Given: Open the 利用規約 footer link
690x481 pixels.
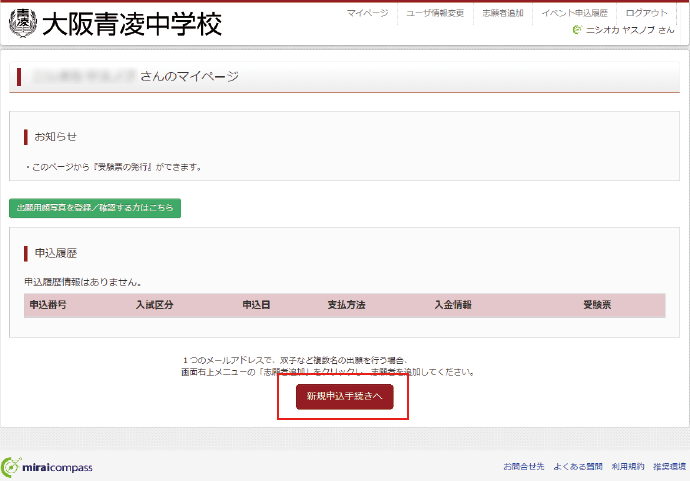Looking at the screenshot, I should coord(628,466).
